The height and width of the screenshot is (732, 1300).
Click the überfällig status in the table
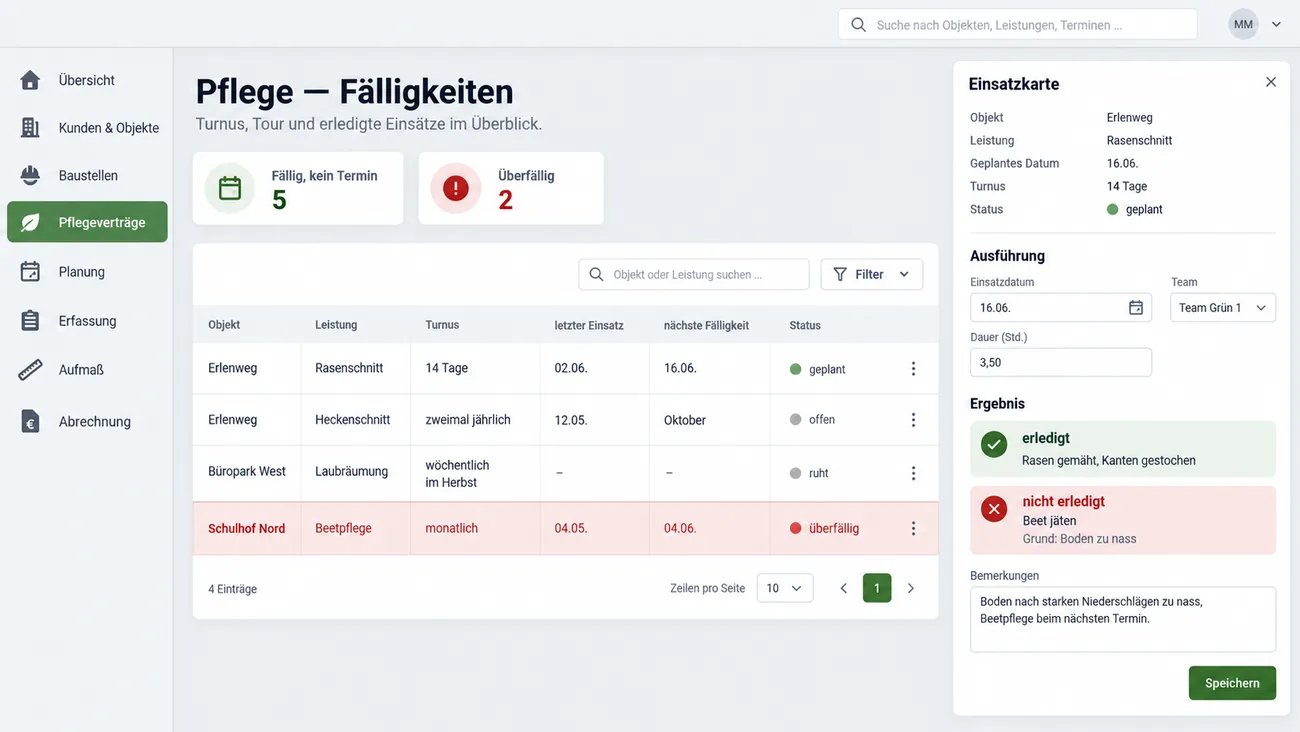(824, 528)
